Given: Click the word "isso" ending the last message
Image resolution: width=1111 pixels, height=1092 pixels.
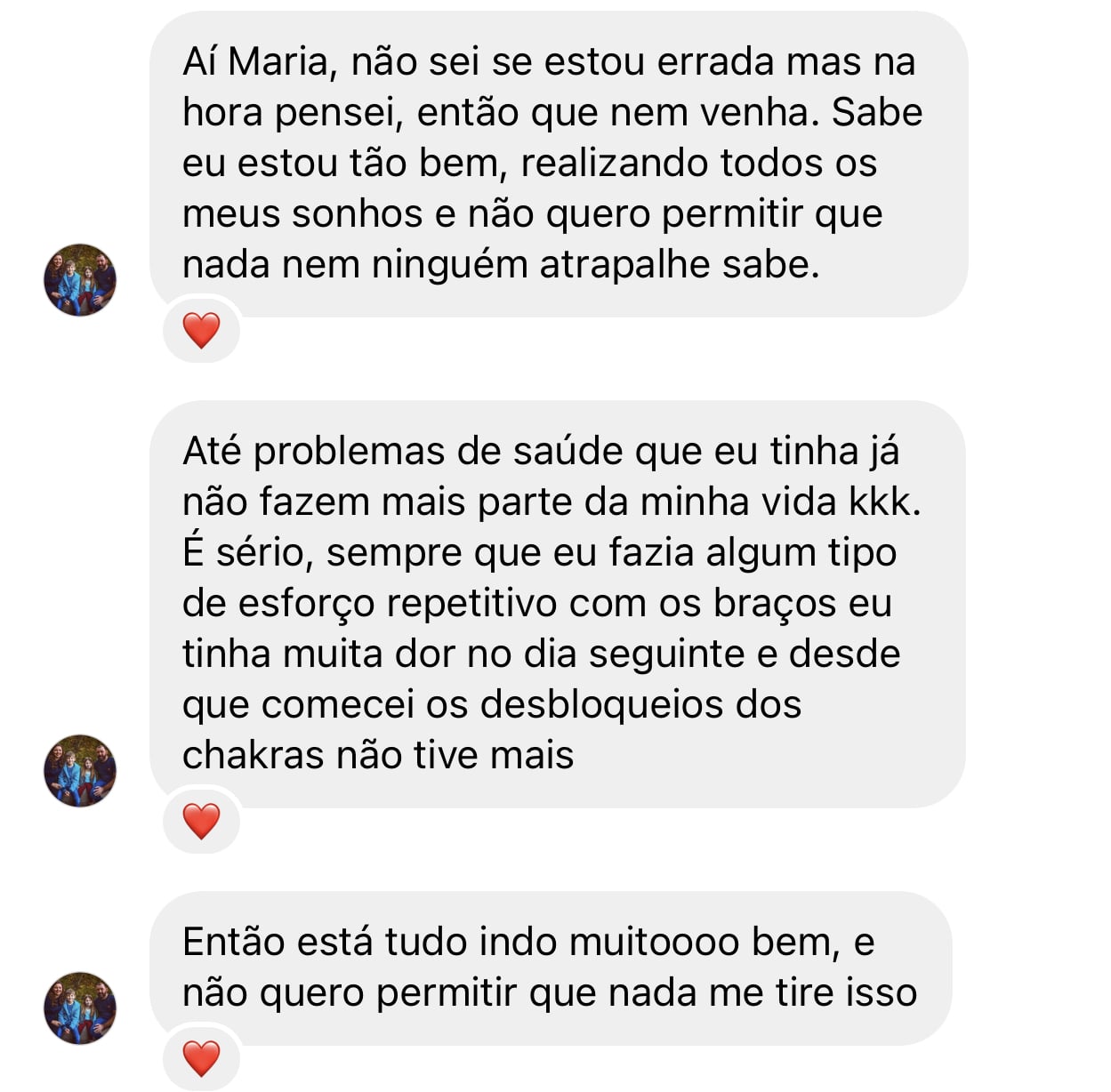Looking at the screenshot, I should [x=880, y=992].
